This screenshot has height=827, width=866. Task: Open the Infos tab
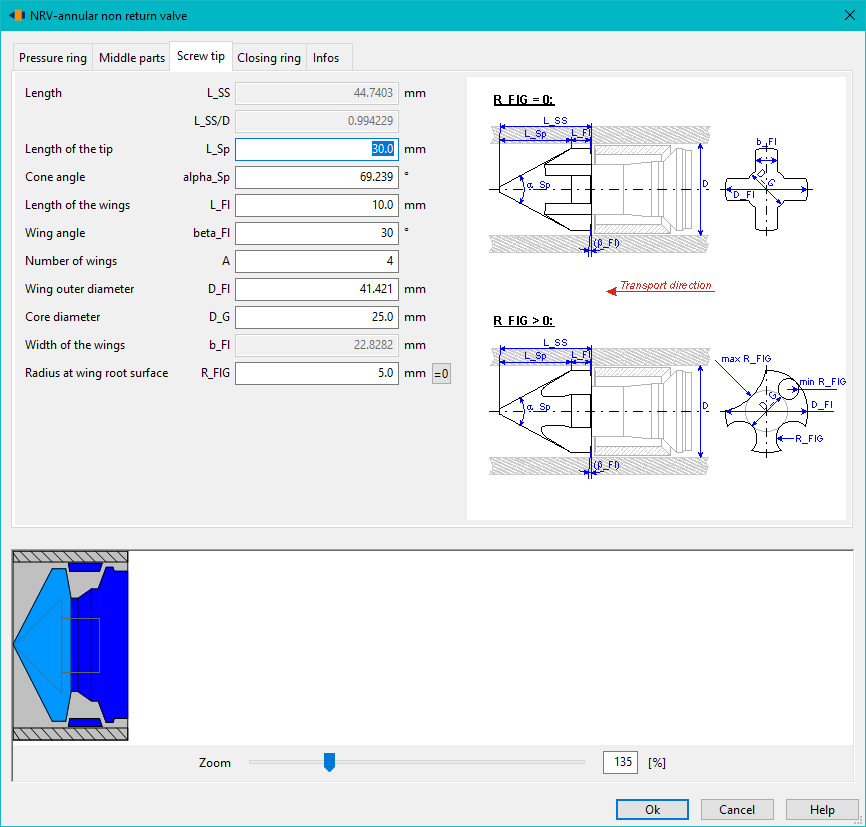point(326,57)
